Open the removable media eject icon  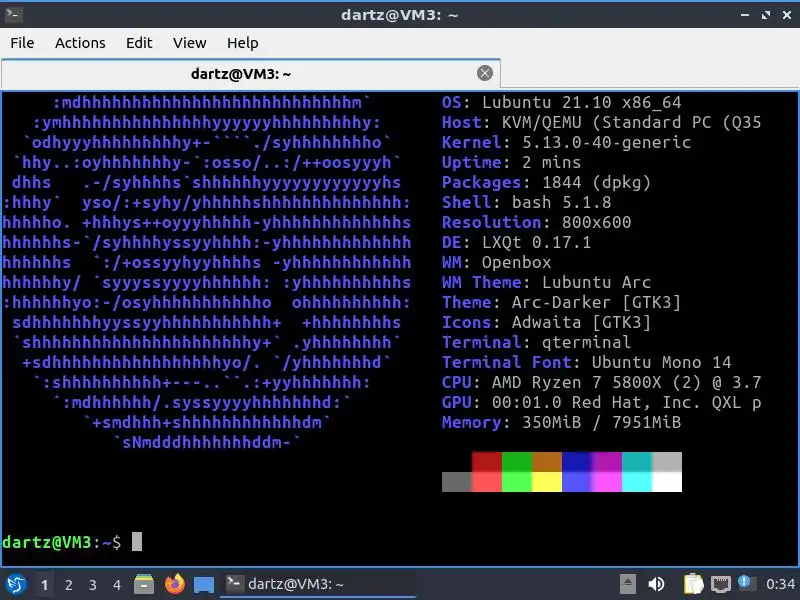[628, 584]
